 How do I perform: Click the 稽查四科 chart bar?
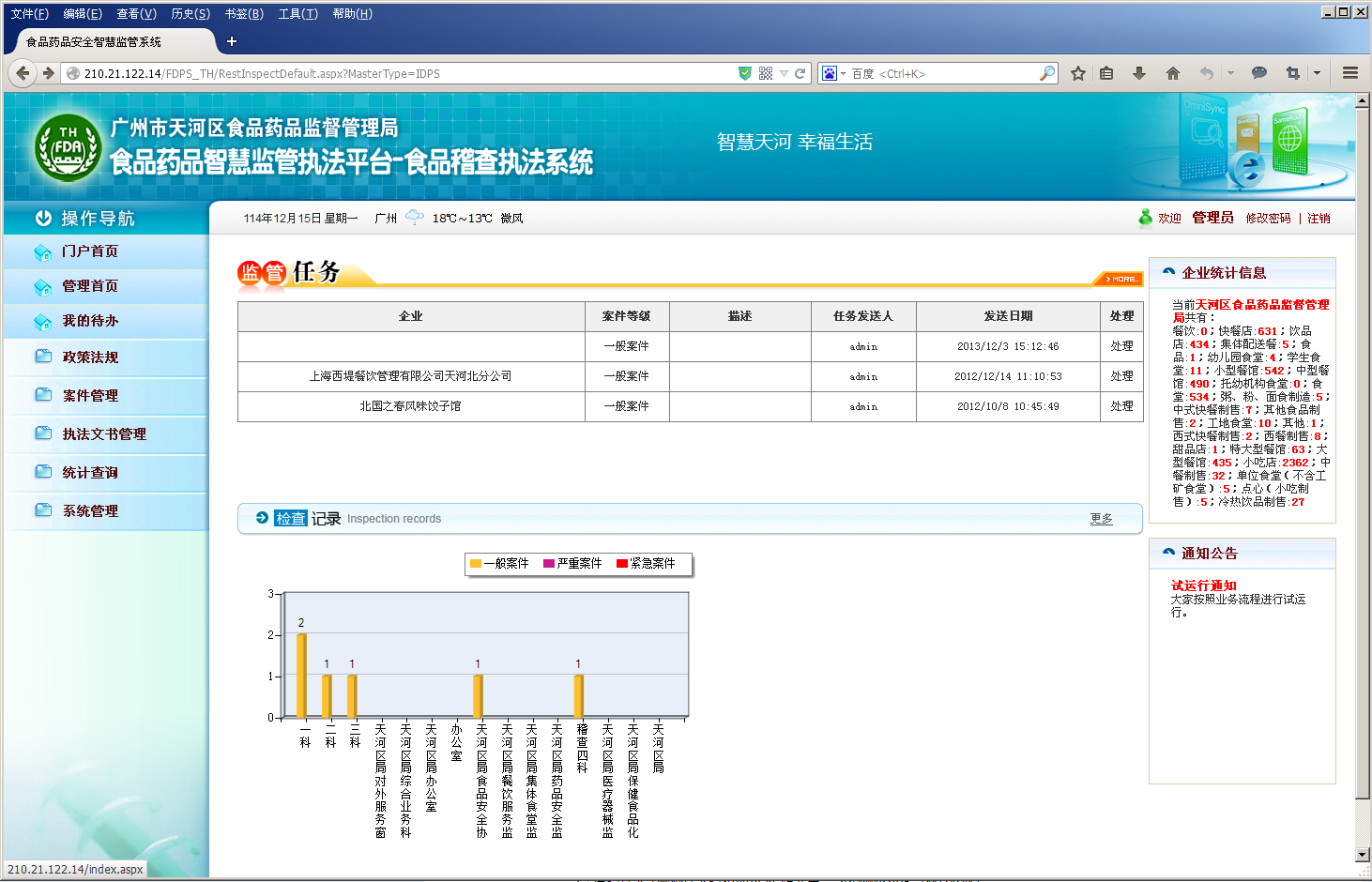579,696
